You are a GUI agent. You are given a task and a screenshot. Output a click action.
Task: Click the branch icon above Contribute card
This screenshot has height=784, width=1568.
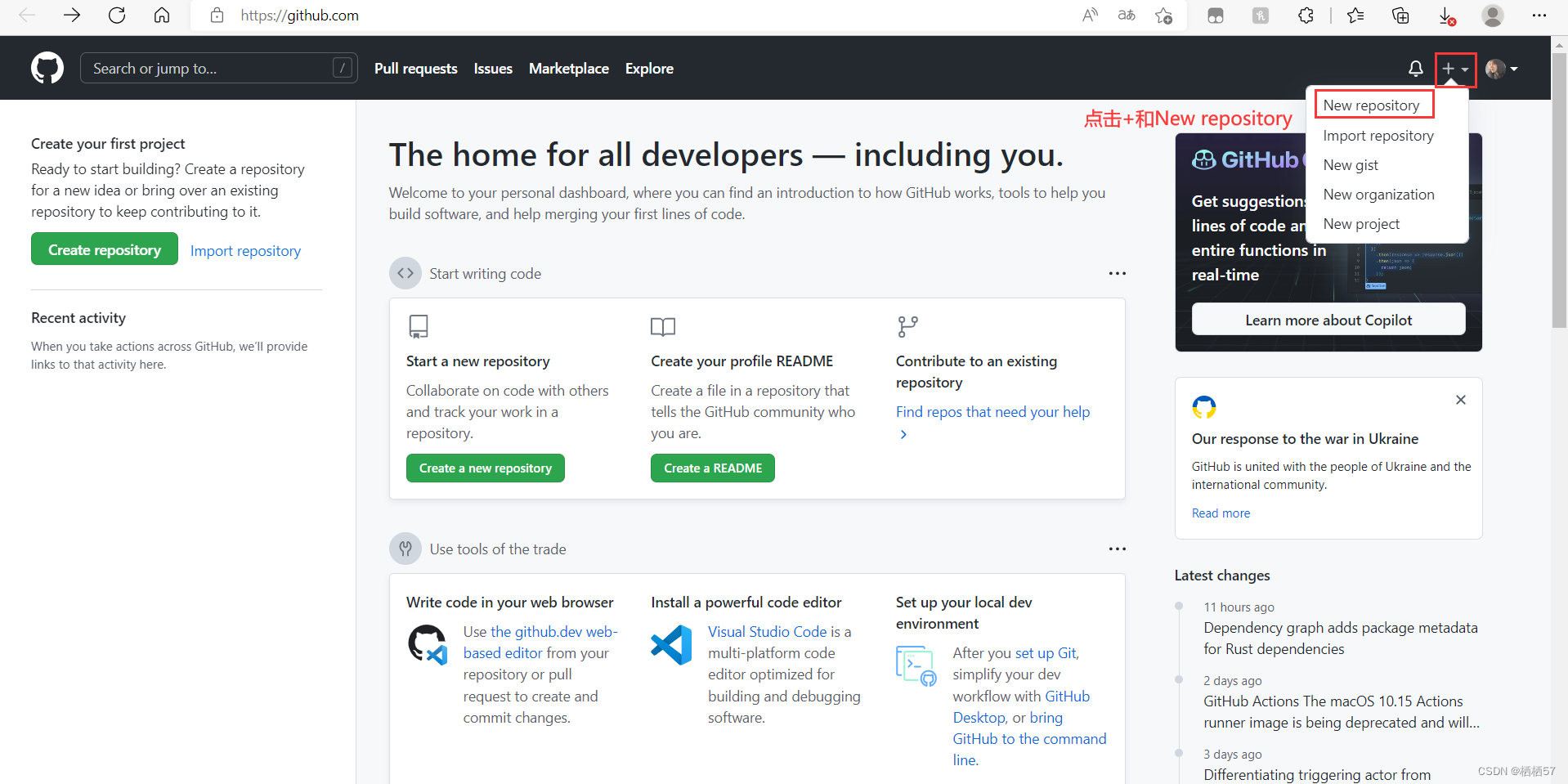pos(907,327)
